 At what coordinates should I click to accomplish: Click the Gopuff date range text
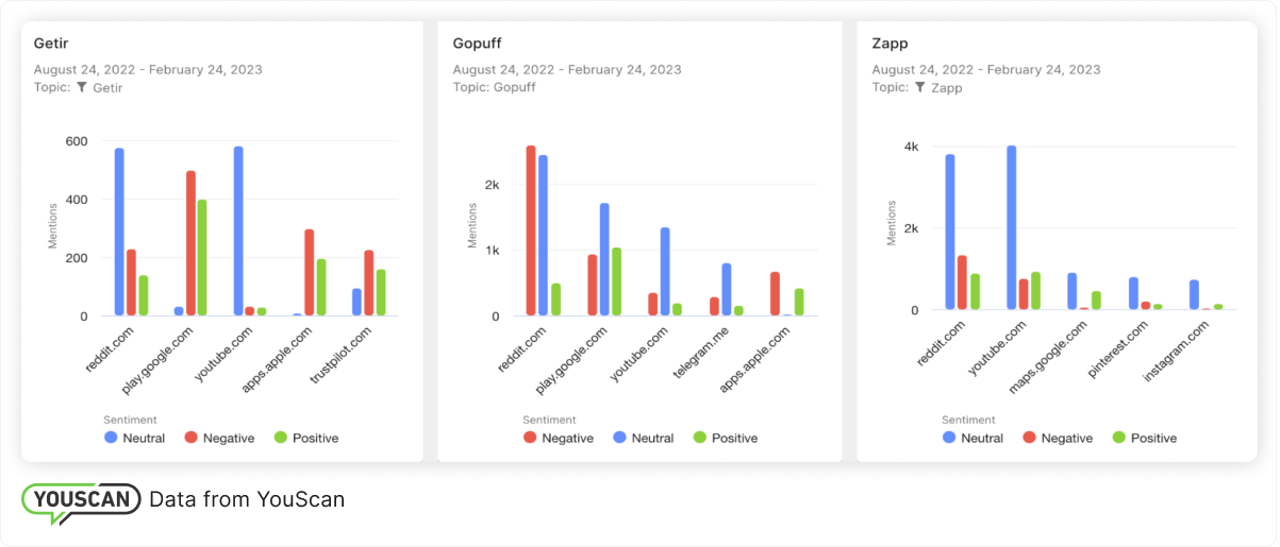pos(567,70)
